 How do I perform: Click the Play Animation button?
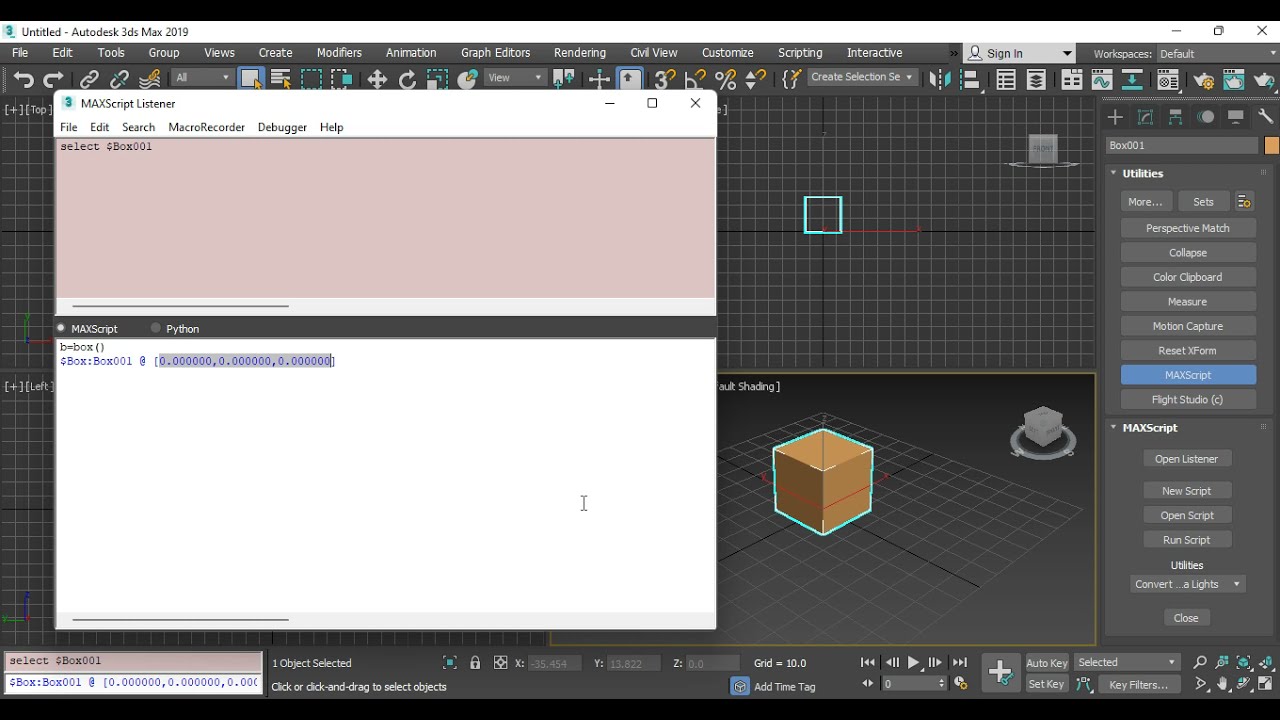[x=913, y=662]
